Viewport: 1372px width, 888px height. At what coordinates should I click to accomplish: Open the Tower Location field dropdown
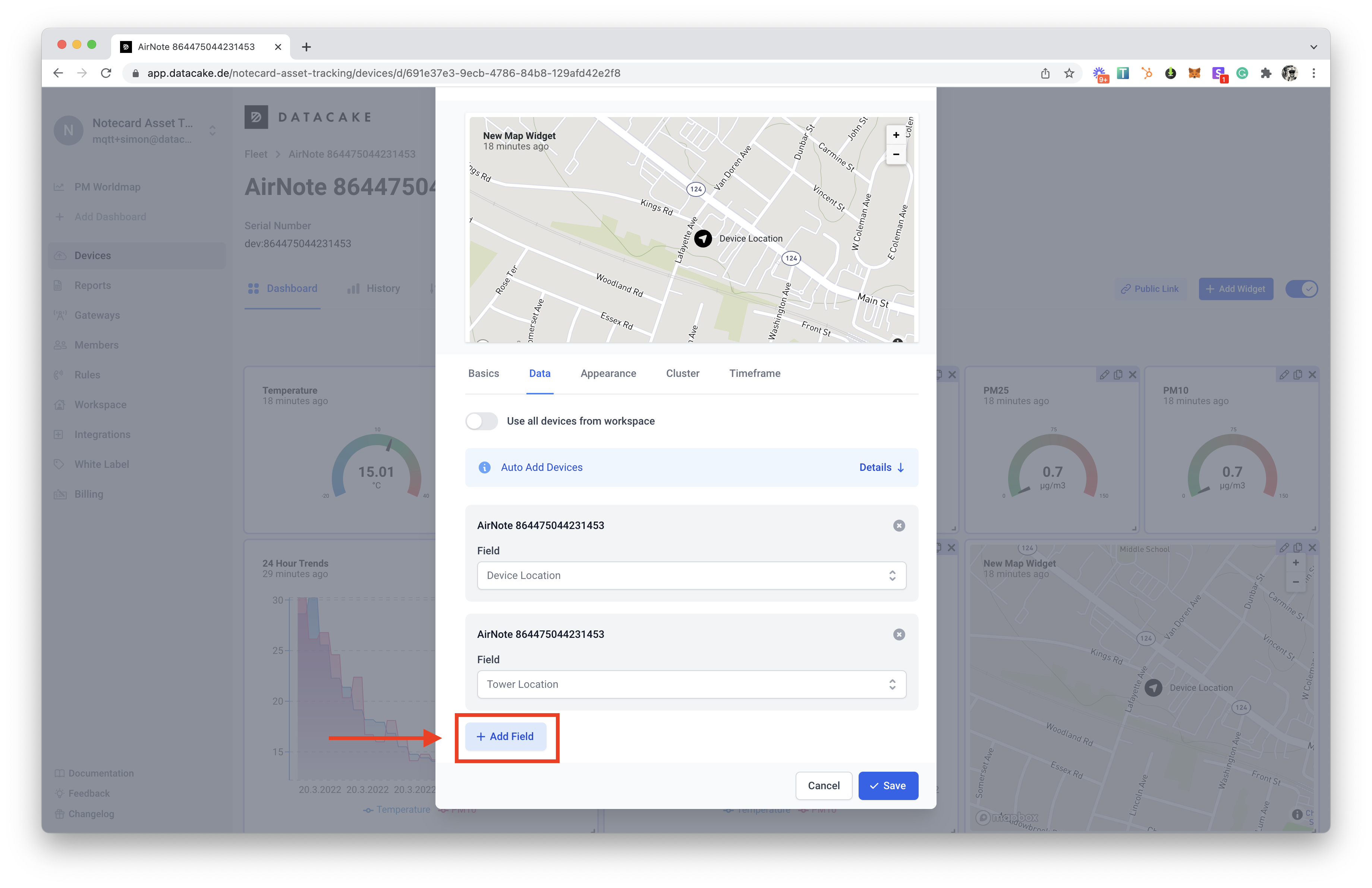[691, 684]
